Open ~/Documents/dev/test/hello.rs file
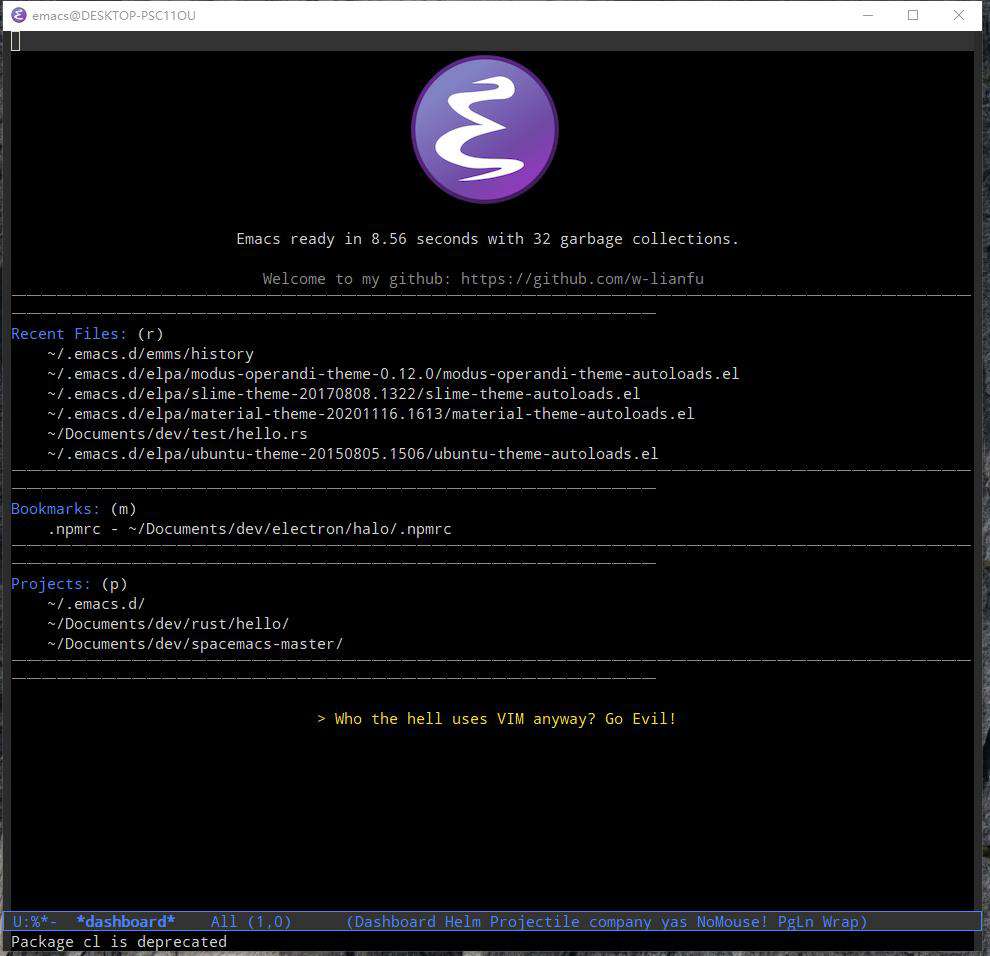 177,434
